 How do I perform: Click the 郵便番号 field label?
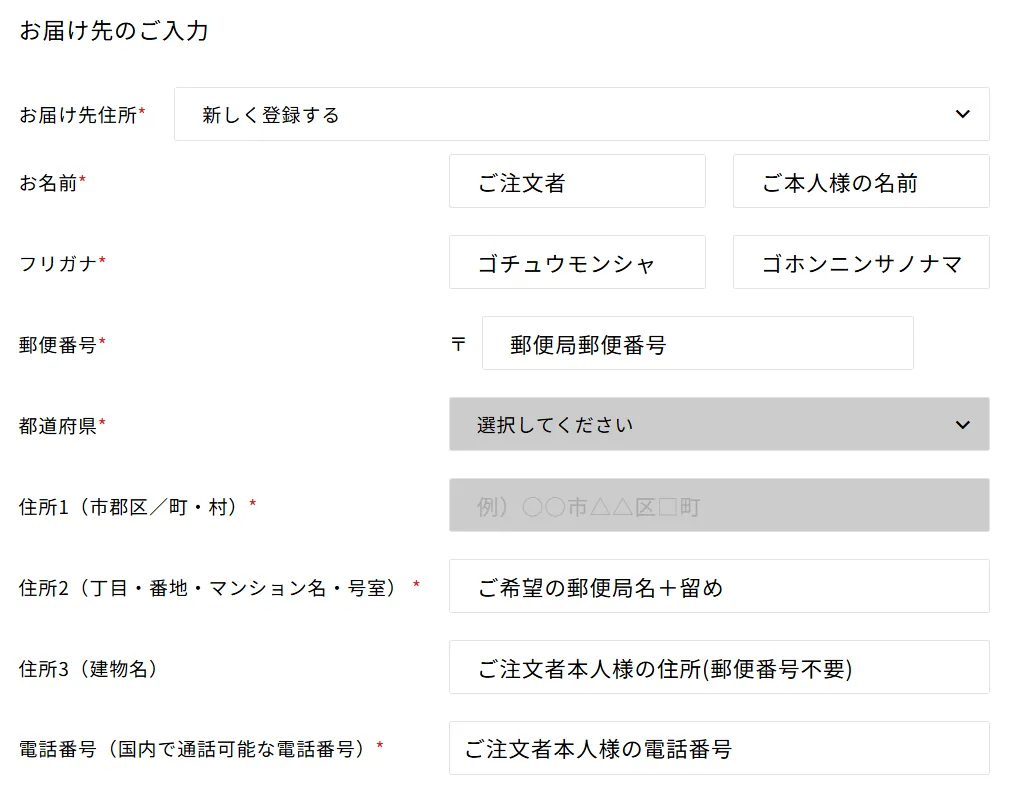click(x=58, y=345)
